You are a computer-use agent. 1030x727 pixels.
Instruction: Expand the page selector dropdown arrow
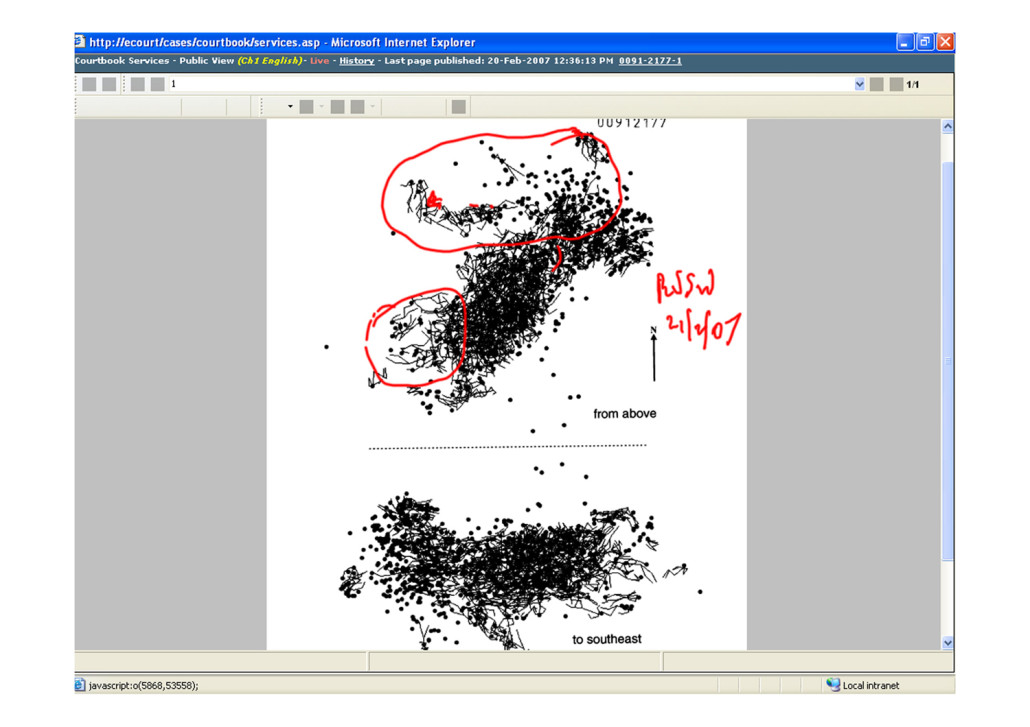[x=859, y=84]
